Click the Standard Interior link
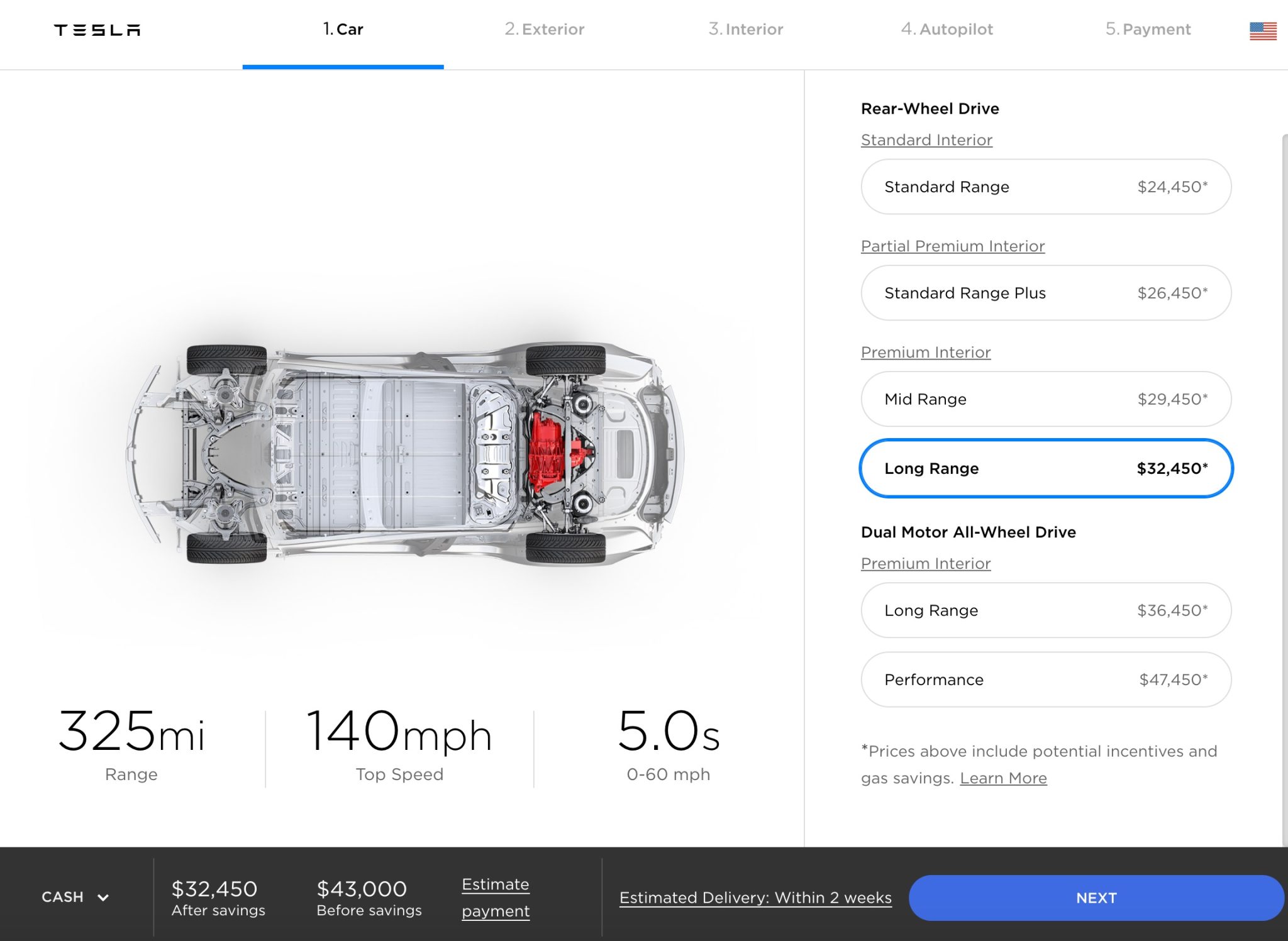This screenshot has height=941, width=1288. [x=926, y=140]
